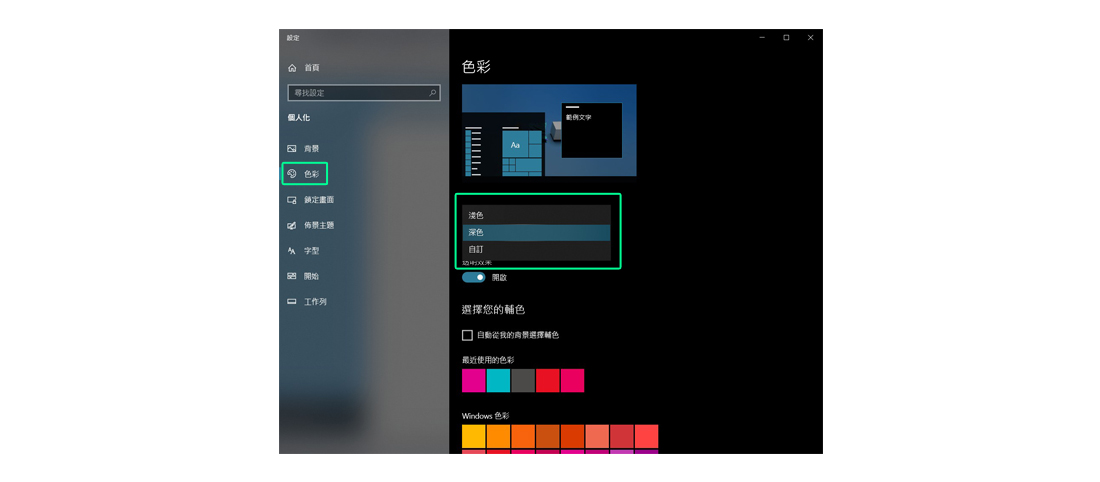1100x482 pixels.
Task: Click the color preview thumbnail image
Action: tap(549, 130)
